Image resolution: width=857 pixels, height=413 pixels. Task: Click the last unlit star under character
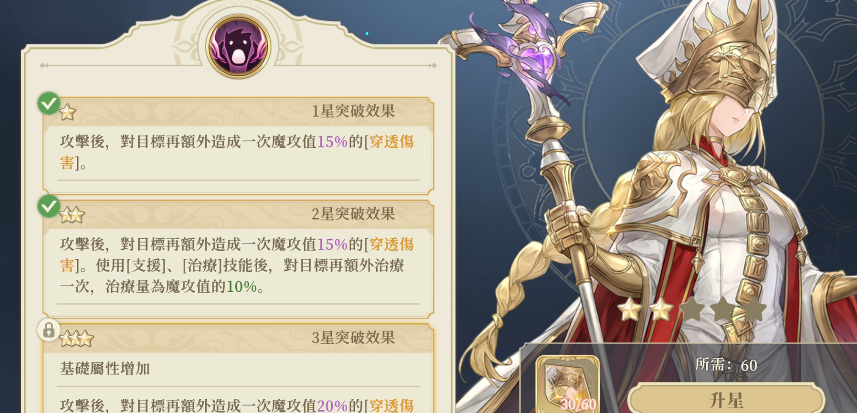pyautogui.click(x=754, y=309)
